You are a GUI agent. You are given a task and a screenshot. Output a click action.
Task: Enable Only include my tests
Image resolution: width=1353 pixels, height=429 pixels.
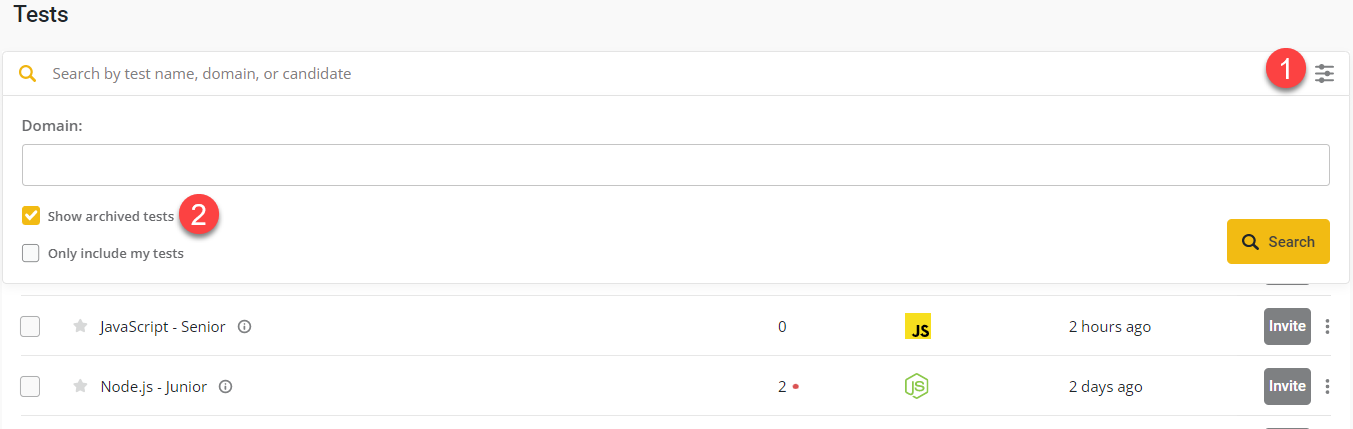click(31, 253)
